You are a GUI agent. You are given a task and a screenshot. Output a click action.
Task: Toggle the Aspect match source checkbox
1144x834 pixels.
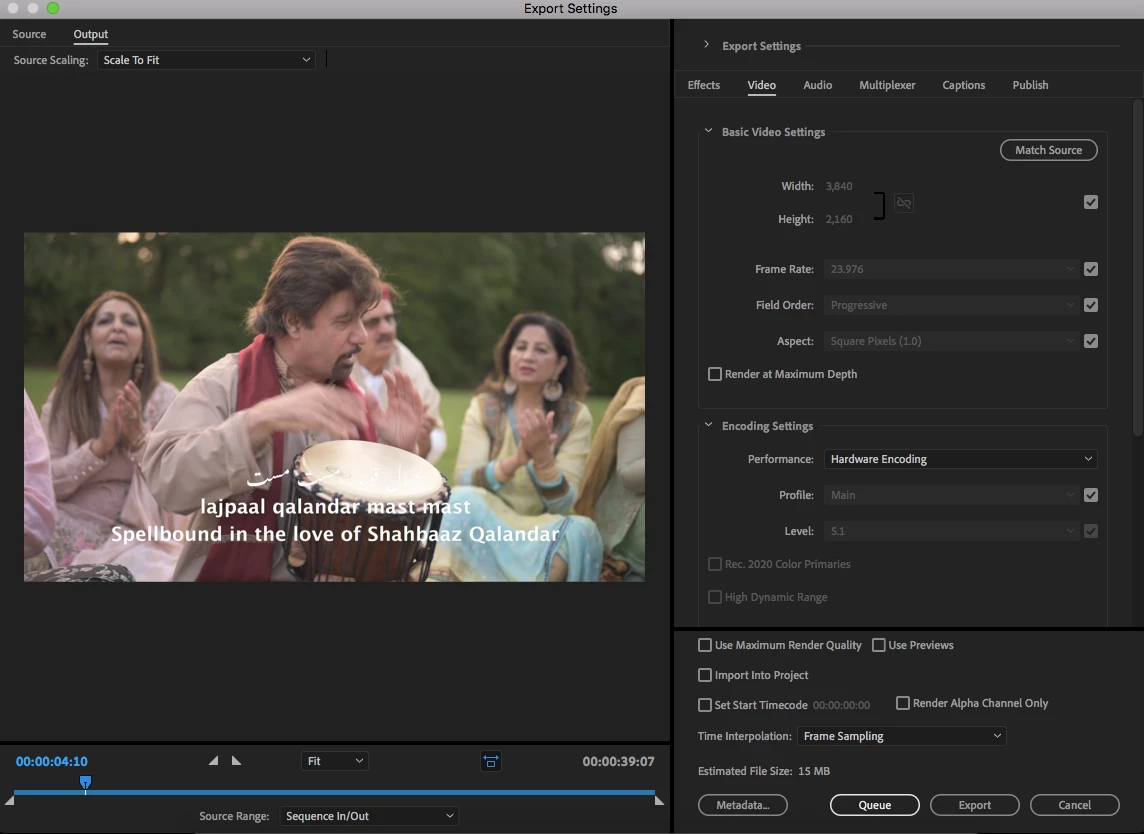(1091, 341)
